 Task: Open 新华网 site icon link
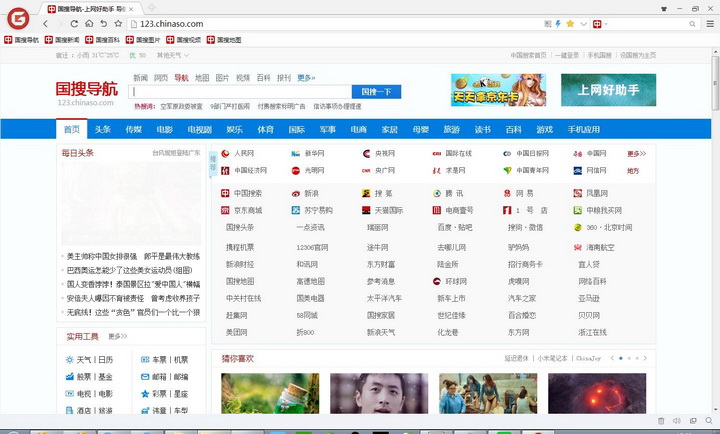(296, 153)
